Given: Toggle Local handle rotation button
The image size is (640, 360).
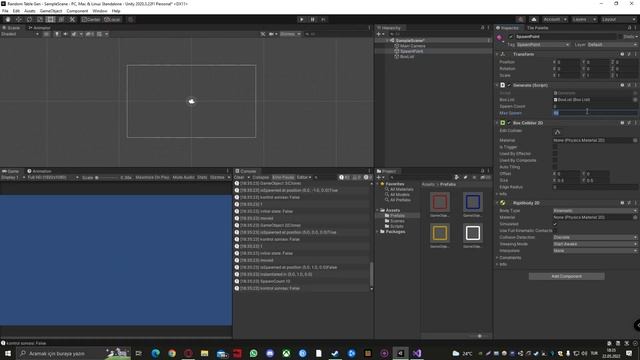Looking at the screenshot, I should pos(112,19).
